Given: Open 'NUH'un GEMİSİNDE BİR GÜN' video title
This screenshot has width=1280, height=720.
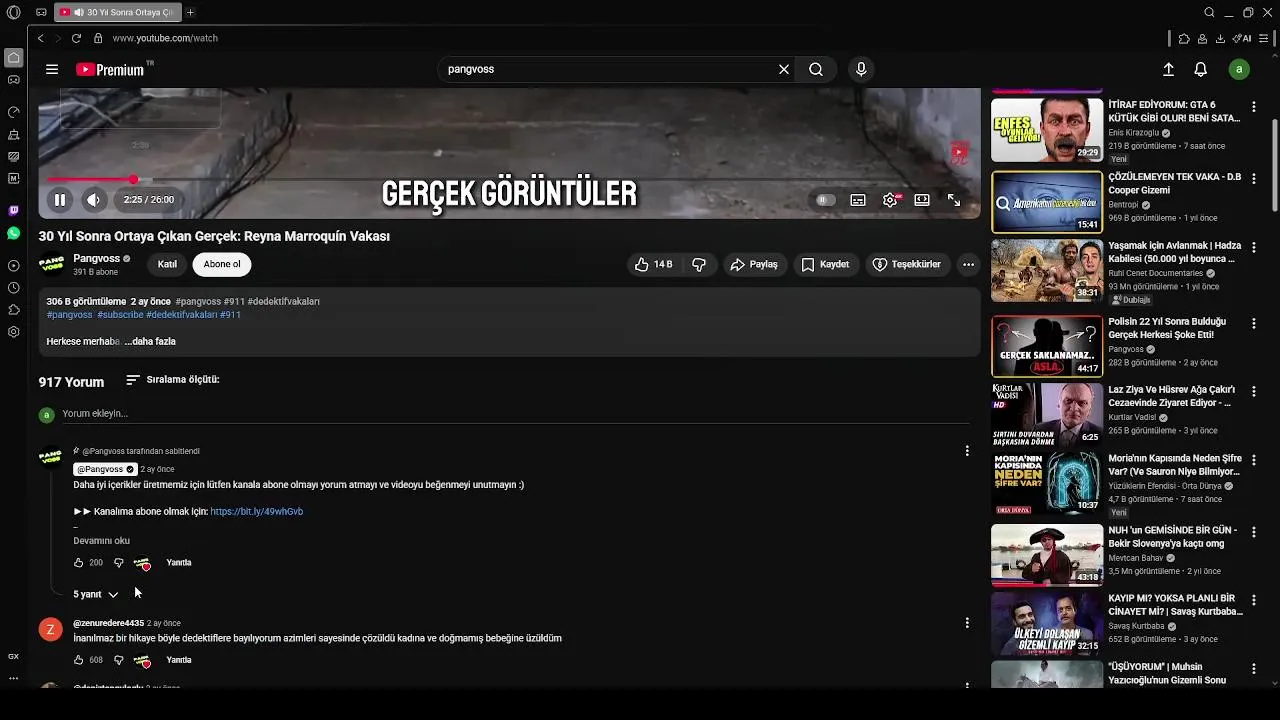Looking at the screenshot, I should coord(1172,537).
